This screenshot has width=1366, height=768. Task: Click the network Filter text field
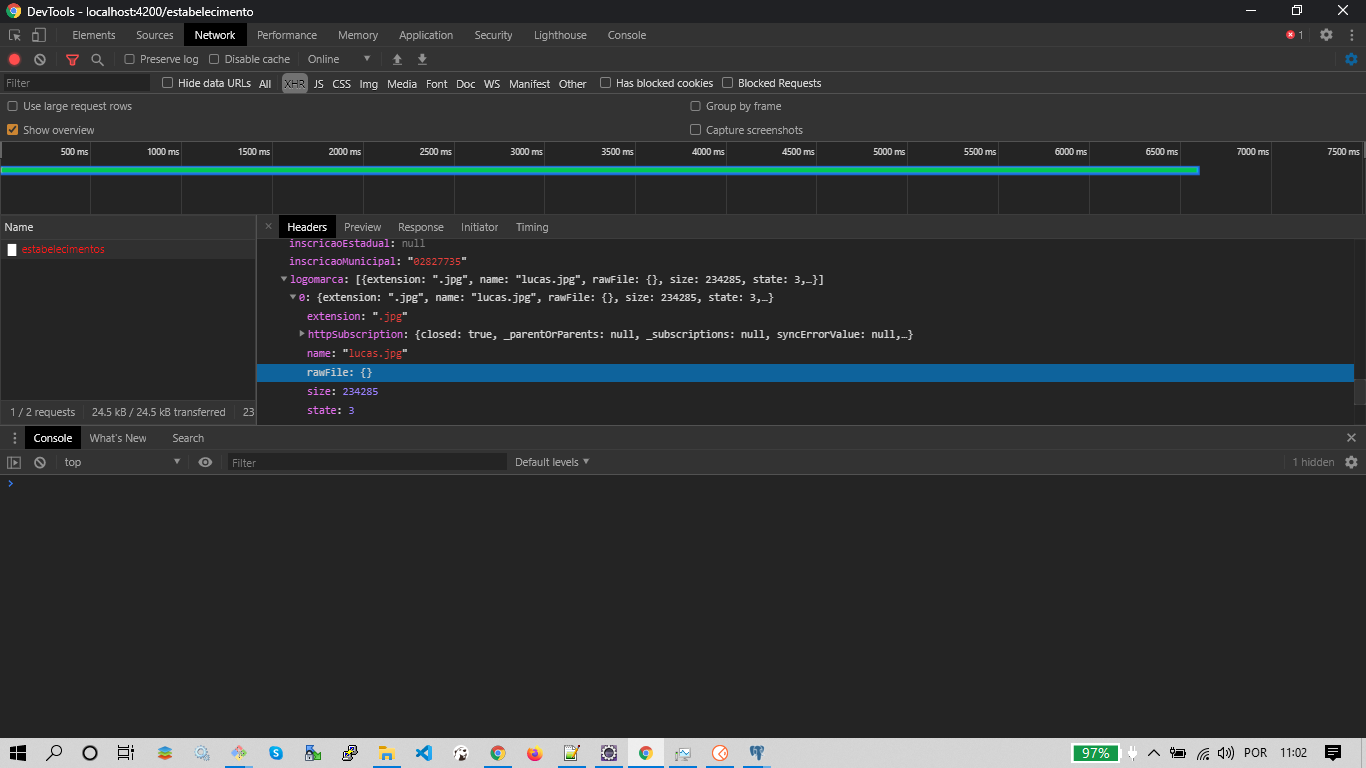[x=76, y=84]
